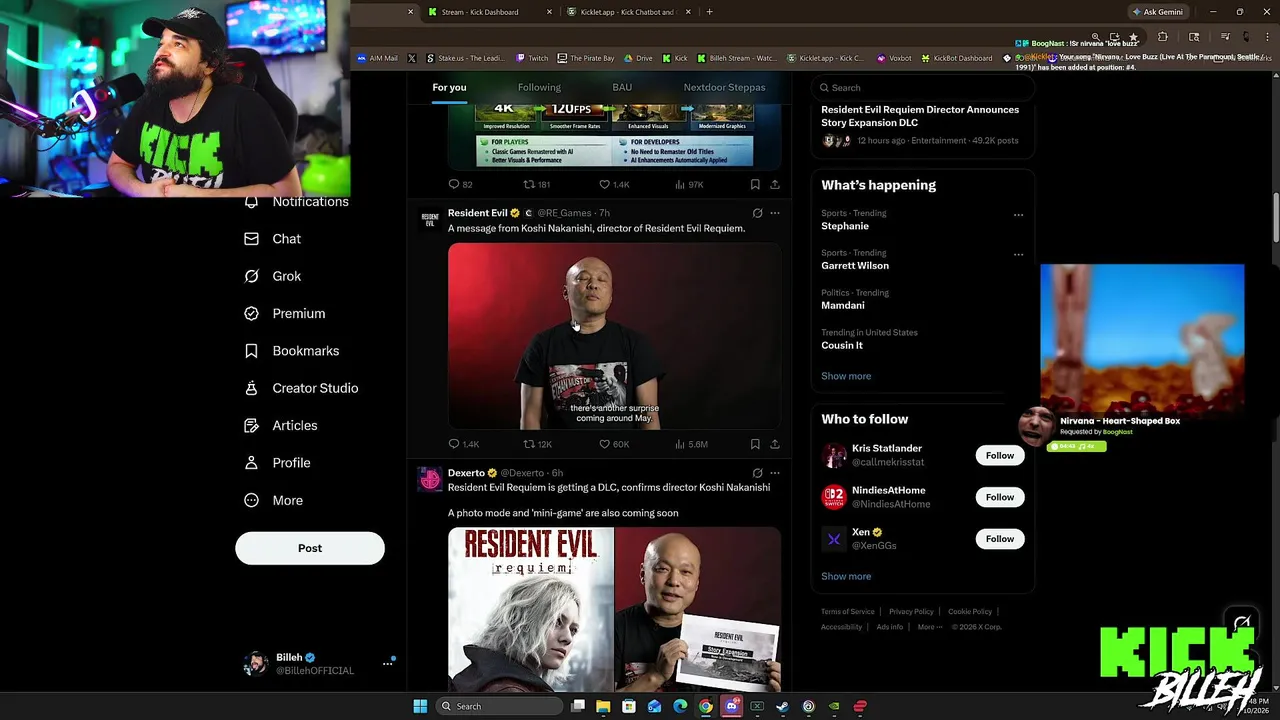Open Grok from the sidebar

click(273, 276)
